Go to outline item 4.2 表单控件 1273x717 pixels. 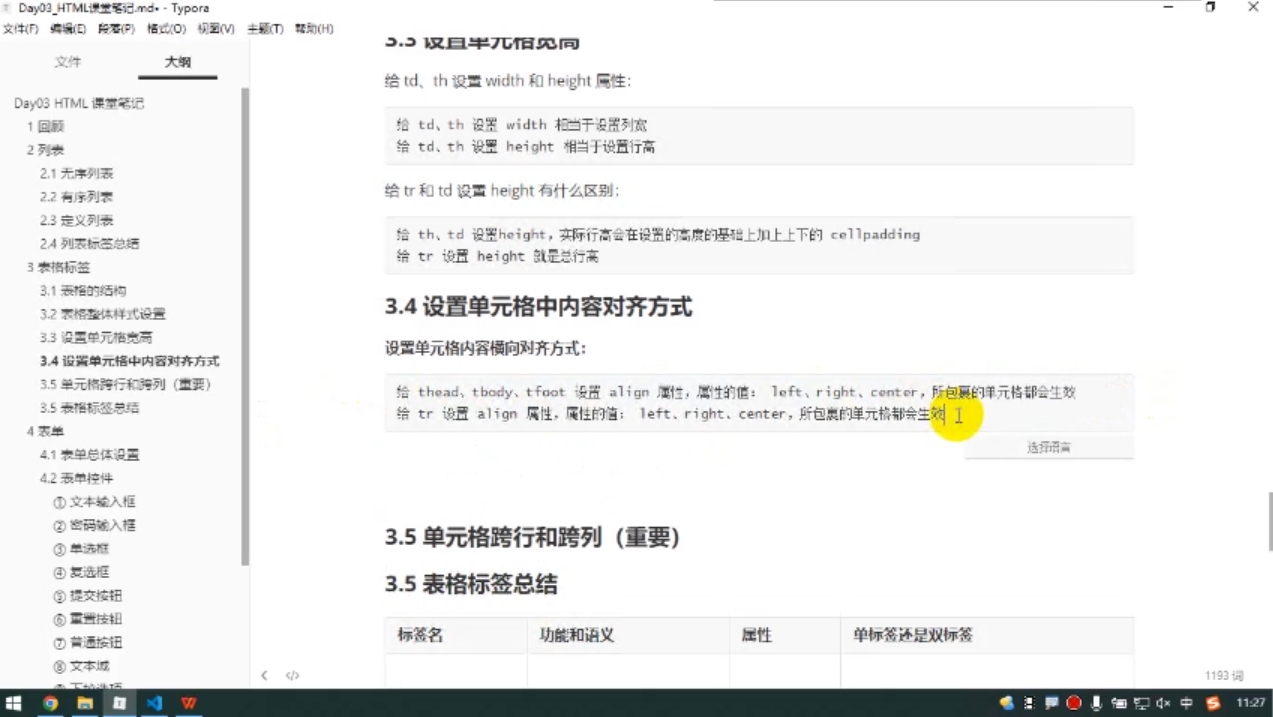(76, 478)
